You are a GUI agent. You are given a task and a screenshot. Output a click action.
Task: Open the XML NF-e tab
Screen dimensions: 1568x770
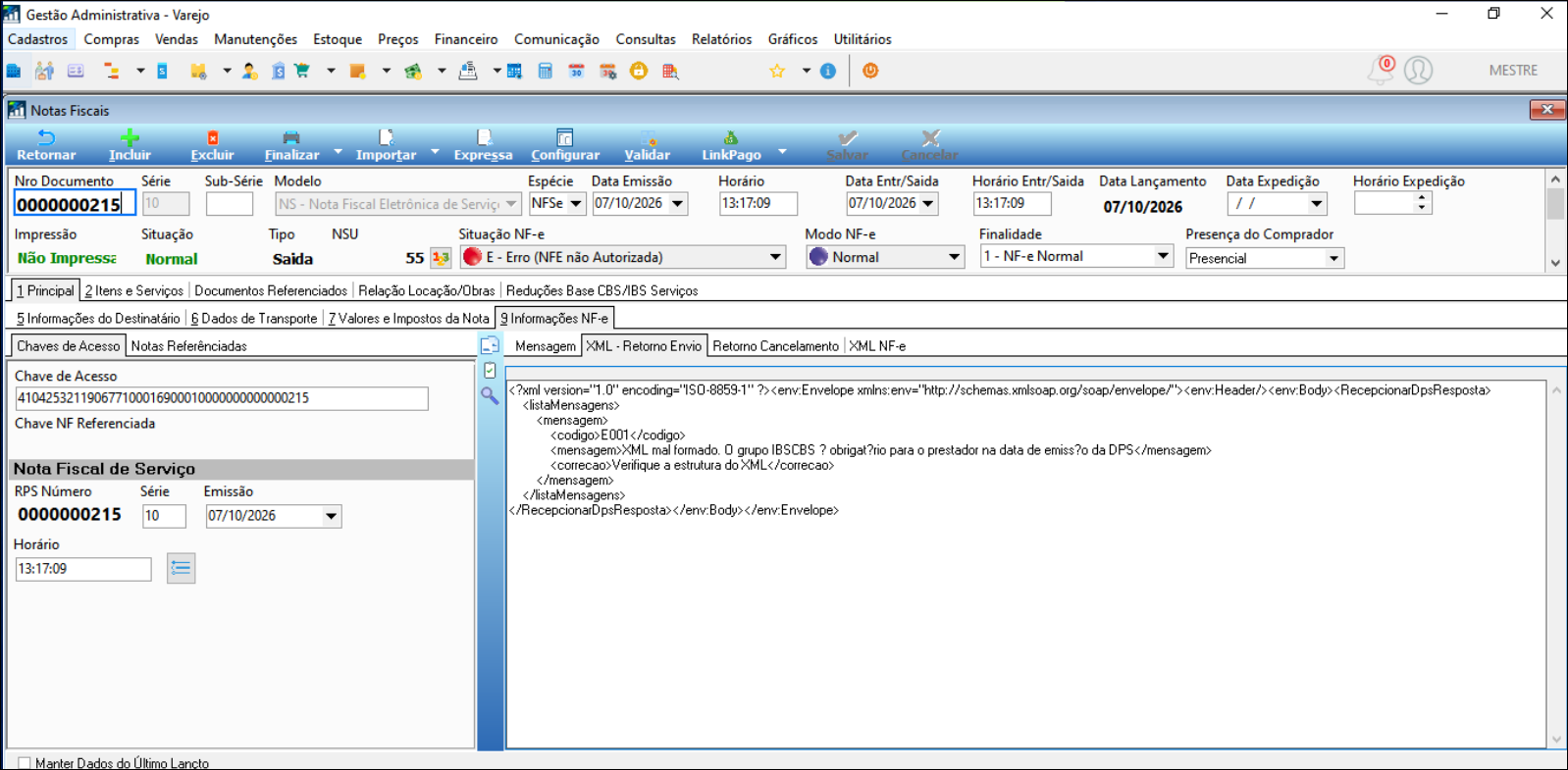pyautogui.click(x=877, y=345)
